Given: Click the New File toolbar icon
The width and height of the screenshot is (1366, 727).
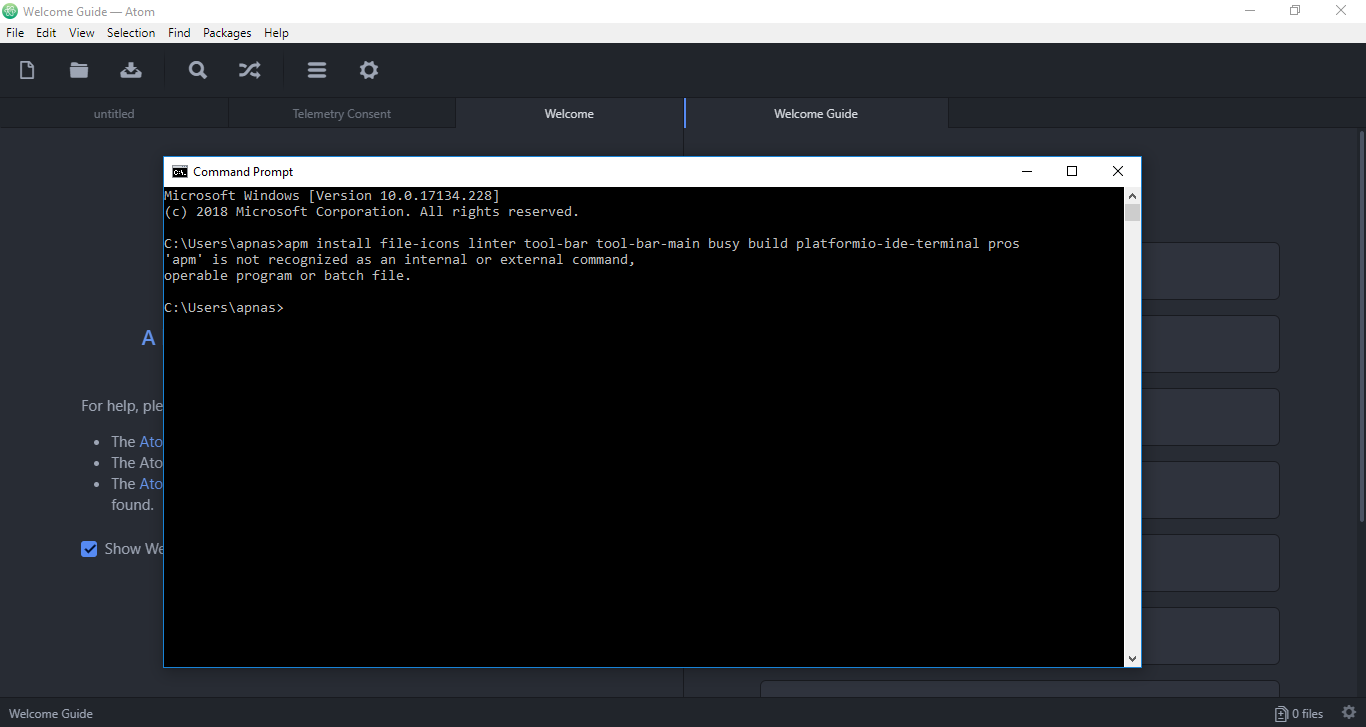Looking at the screenshot, I should tap(27, 70).
